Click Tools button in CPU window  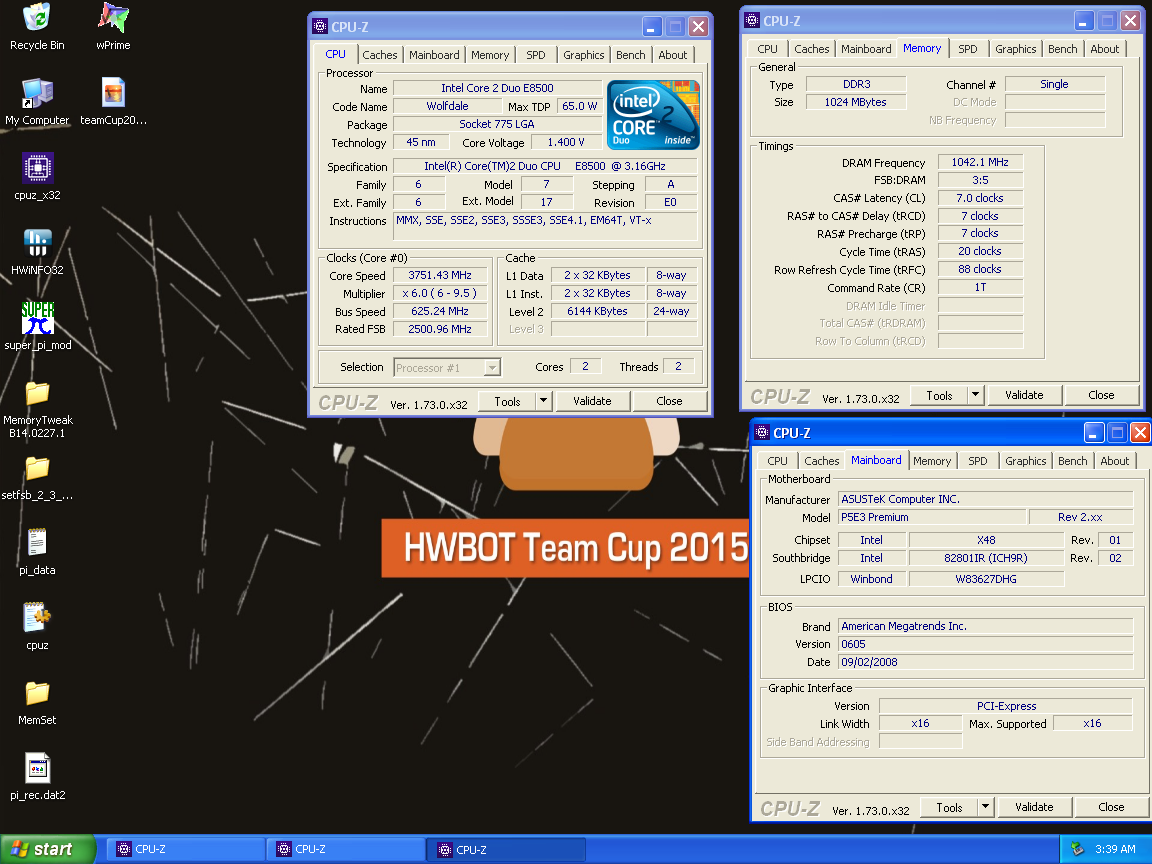507,401
